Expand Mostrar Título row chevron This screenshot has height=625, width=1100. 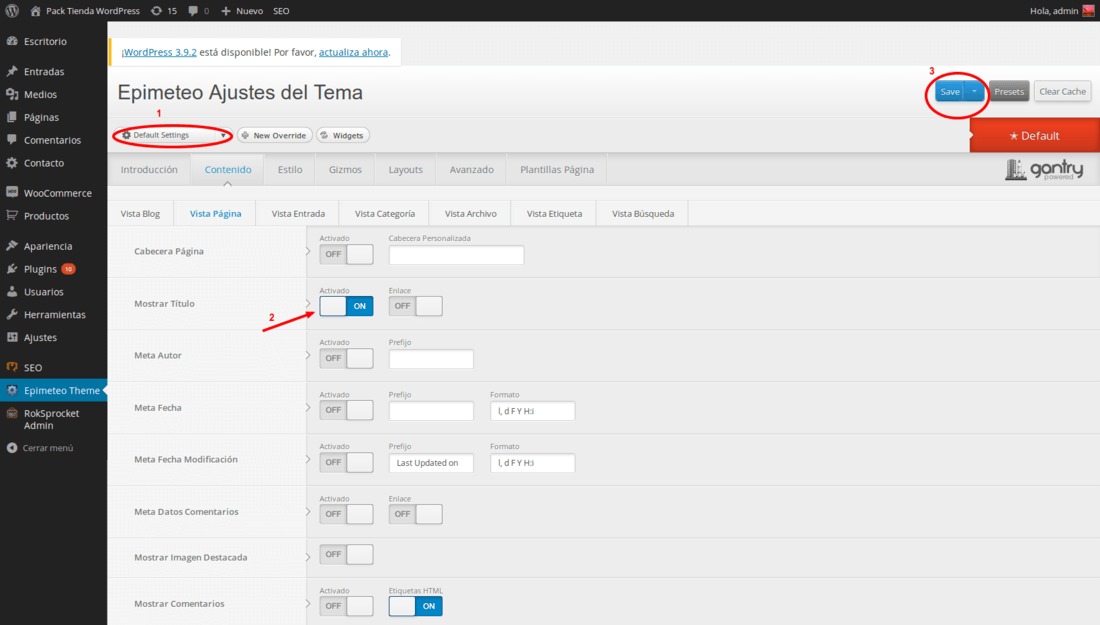[307, 304]
